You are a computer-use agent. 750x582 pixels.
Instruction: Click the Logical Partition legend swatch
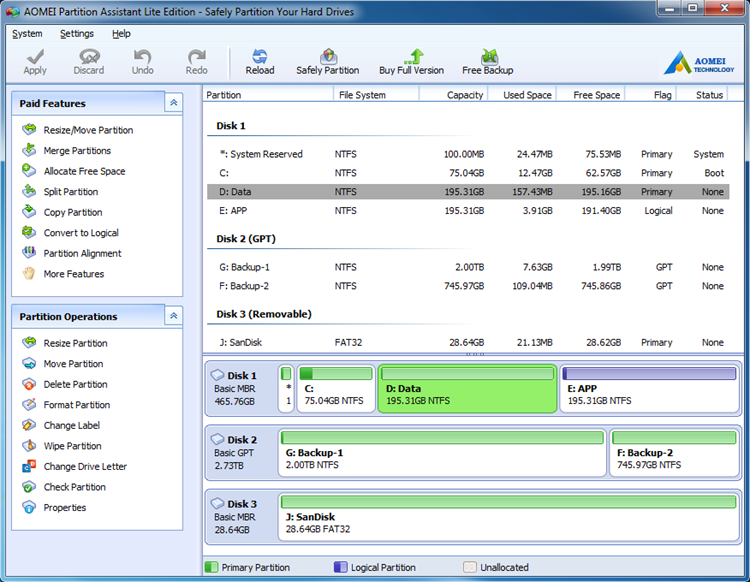point(341,567)
